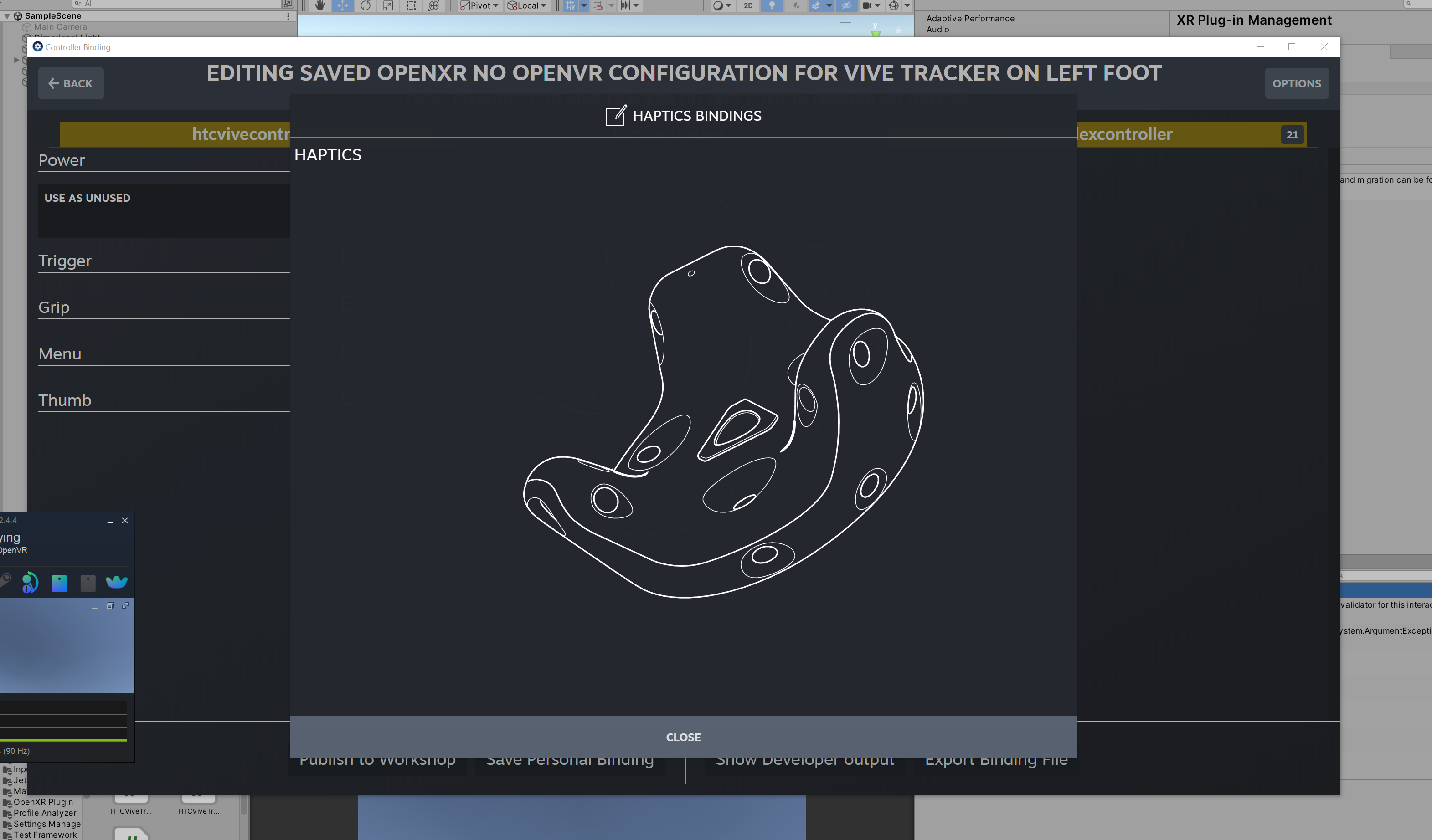Collapse the SampleScene hierarchy node
The height and width of the screenshot is (840, 1432).
coord(7,16)
